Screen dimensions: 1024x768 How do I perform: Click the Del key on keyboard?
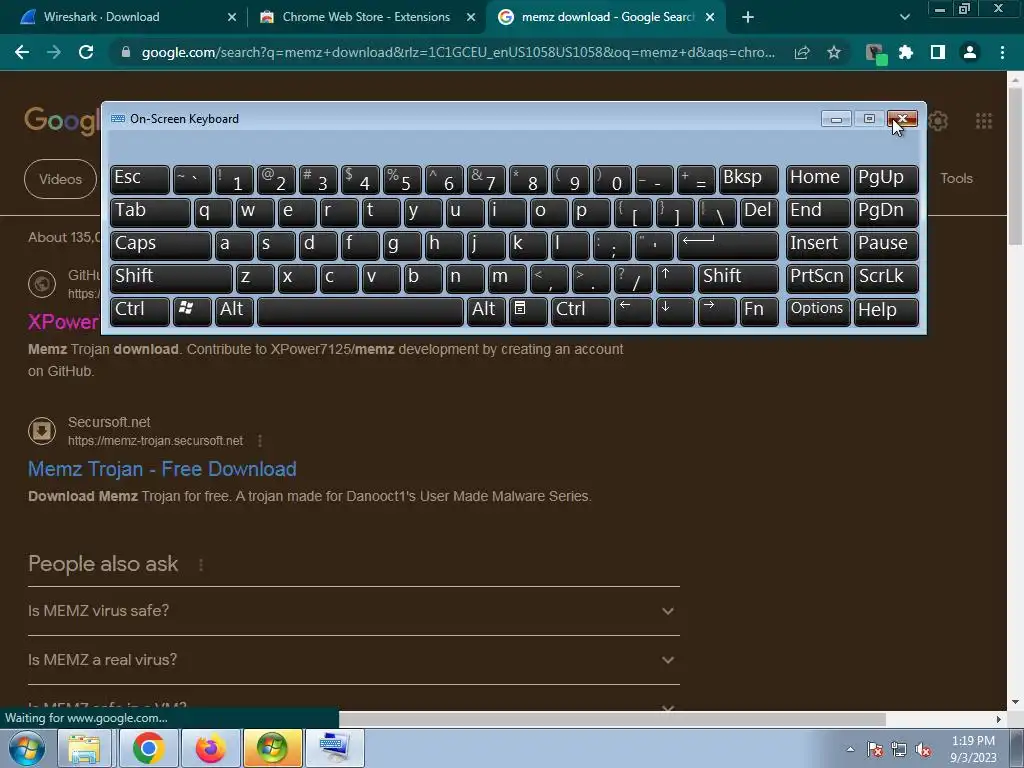point(759,212)
